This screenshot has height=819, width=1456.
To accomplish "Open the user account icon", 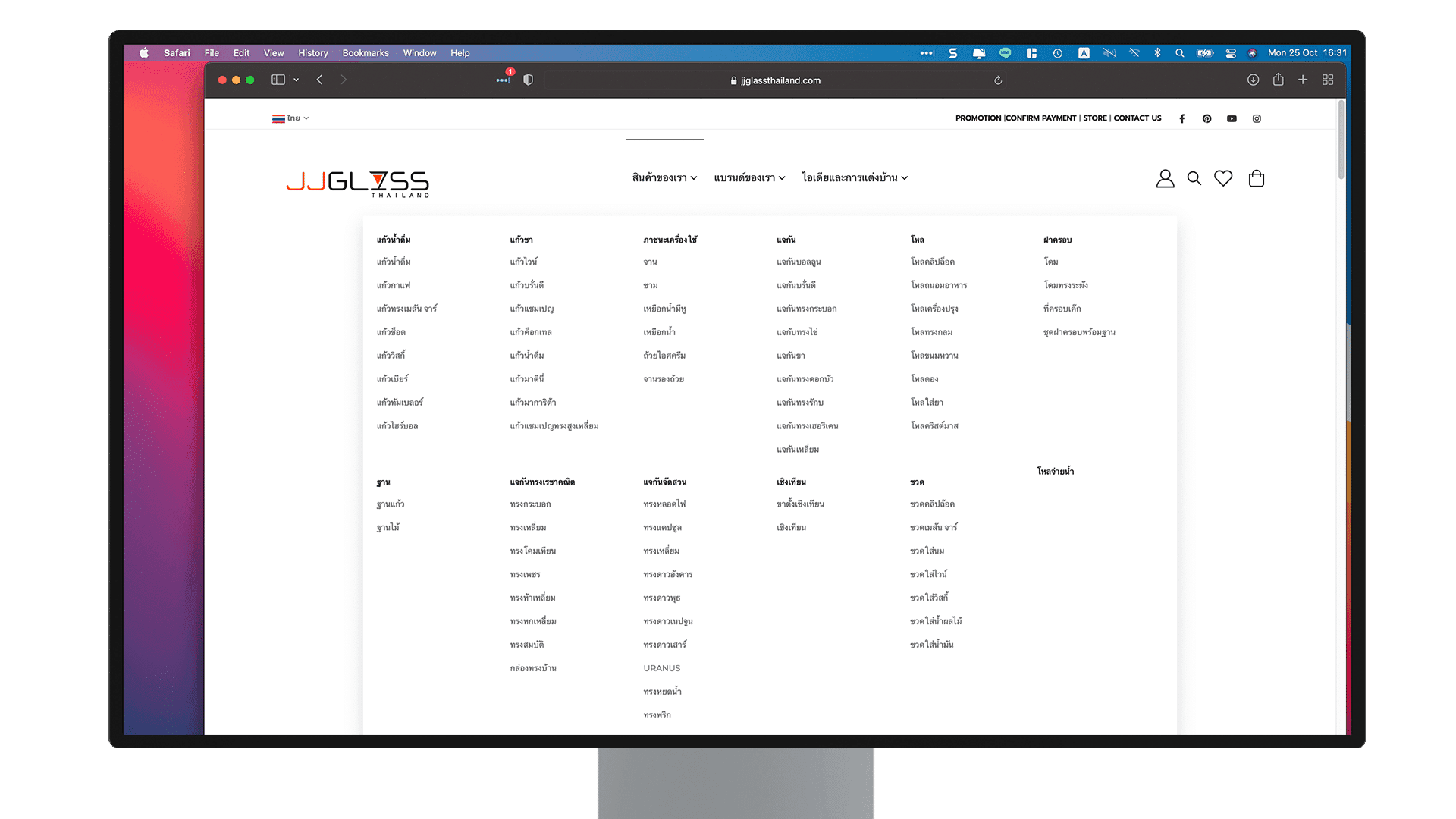I will (x=1165, y=179).
